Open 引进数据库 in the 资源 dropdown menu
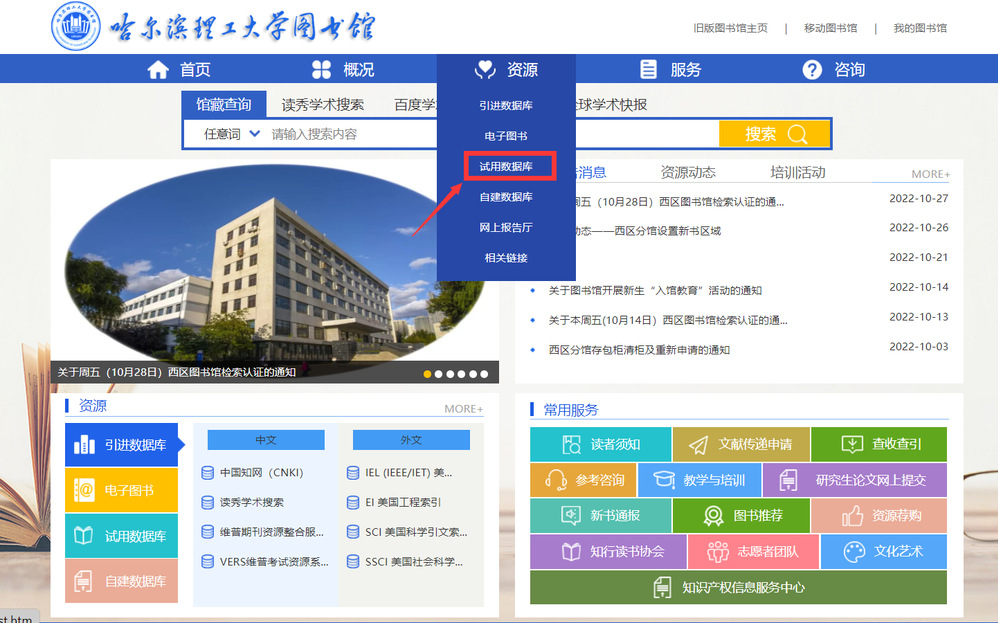Screen dimensions: 998x623 point(506,105)
